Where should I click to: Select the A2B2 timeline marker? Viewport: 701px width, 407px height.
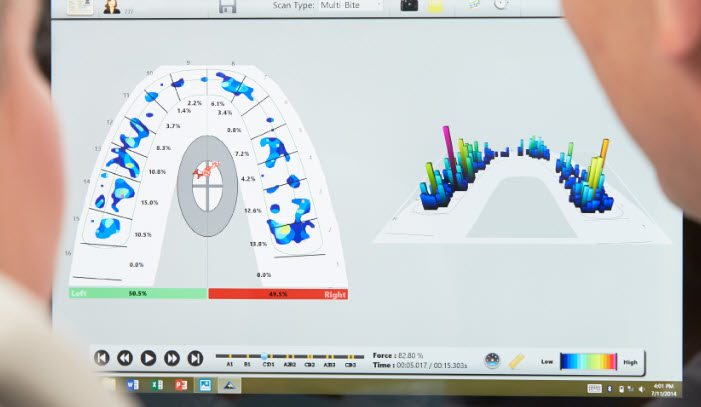290,365
